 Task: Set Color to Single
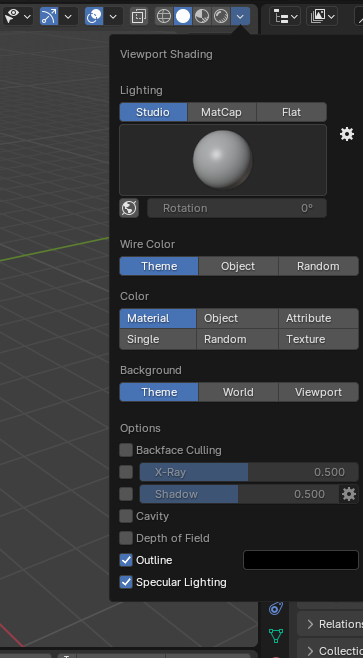click(x=158, y=339)
